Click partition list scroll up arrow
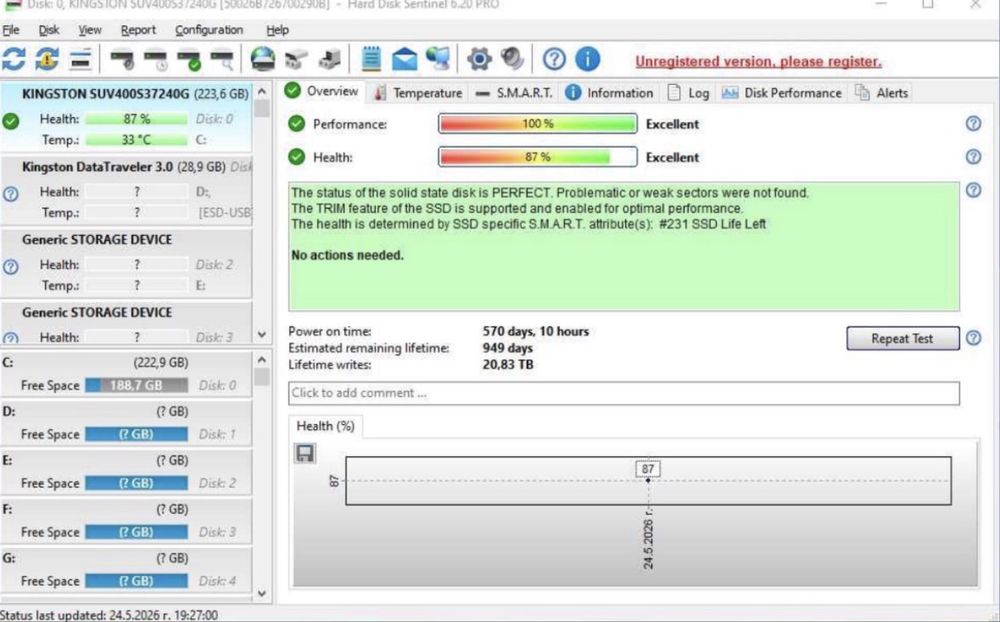1000x622 pixels. (262, 360)
